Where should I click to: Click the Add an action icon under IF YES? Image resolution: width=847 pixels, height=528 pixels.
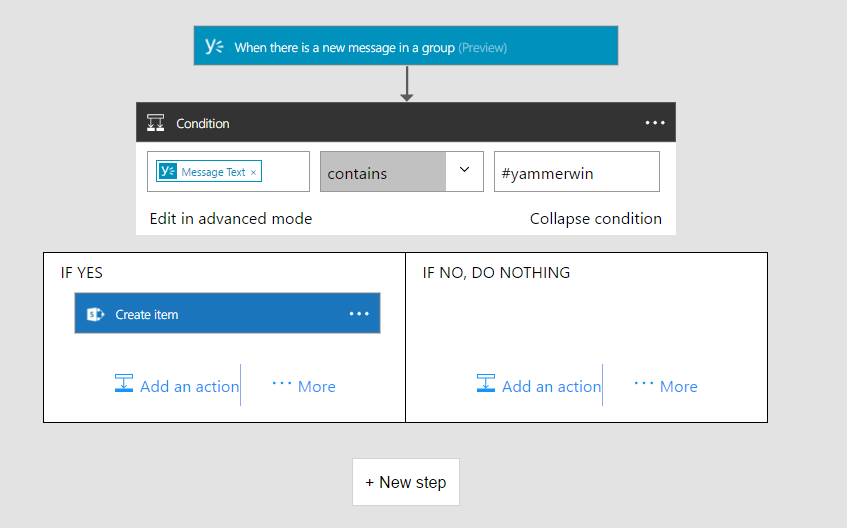124,384
